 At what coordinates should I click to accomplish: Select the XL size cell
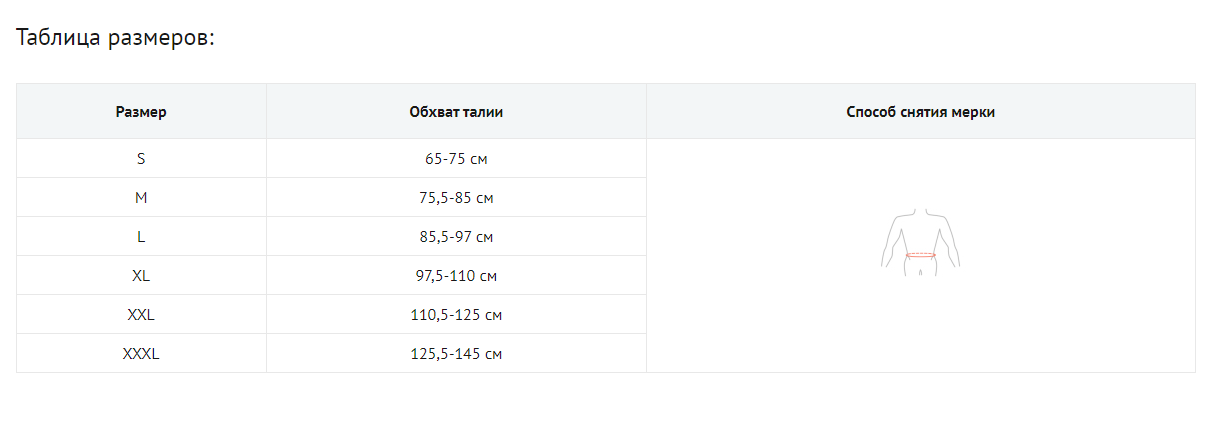coord(141,276)
